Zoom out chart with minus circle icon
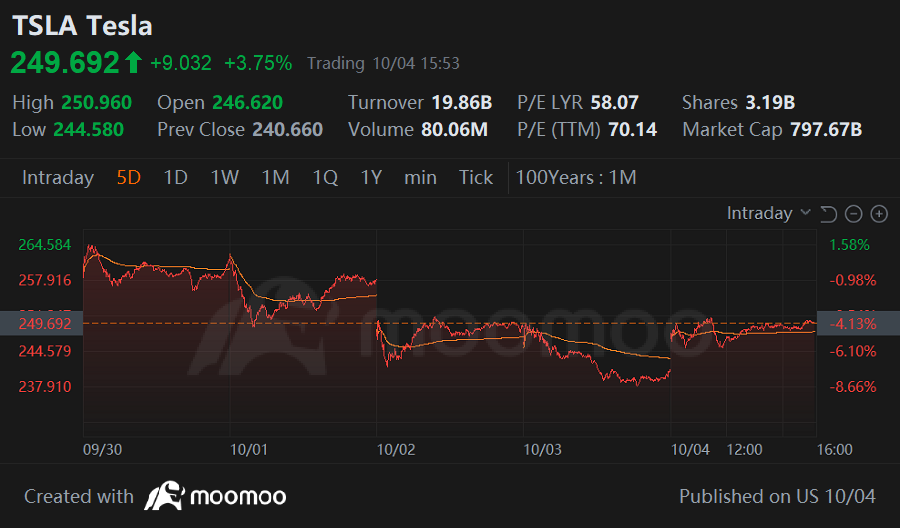The height and width of the screenshot is (528, 900). (854, 214)
